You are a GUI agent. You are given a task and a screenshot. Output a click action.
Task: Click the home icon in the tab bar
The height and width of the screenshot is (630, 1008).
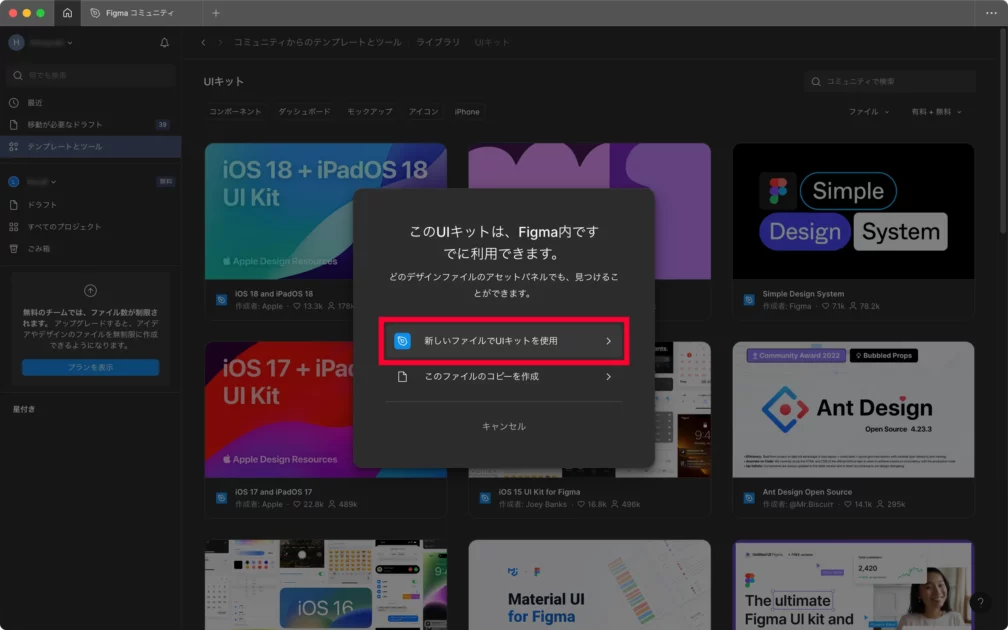coord(67,13)
